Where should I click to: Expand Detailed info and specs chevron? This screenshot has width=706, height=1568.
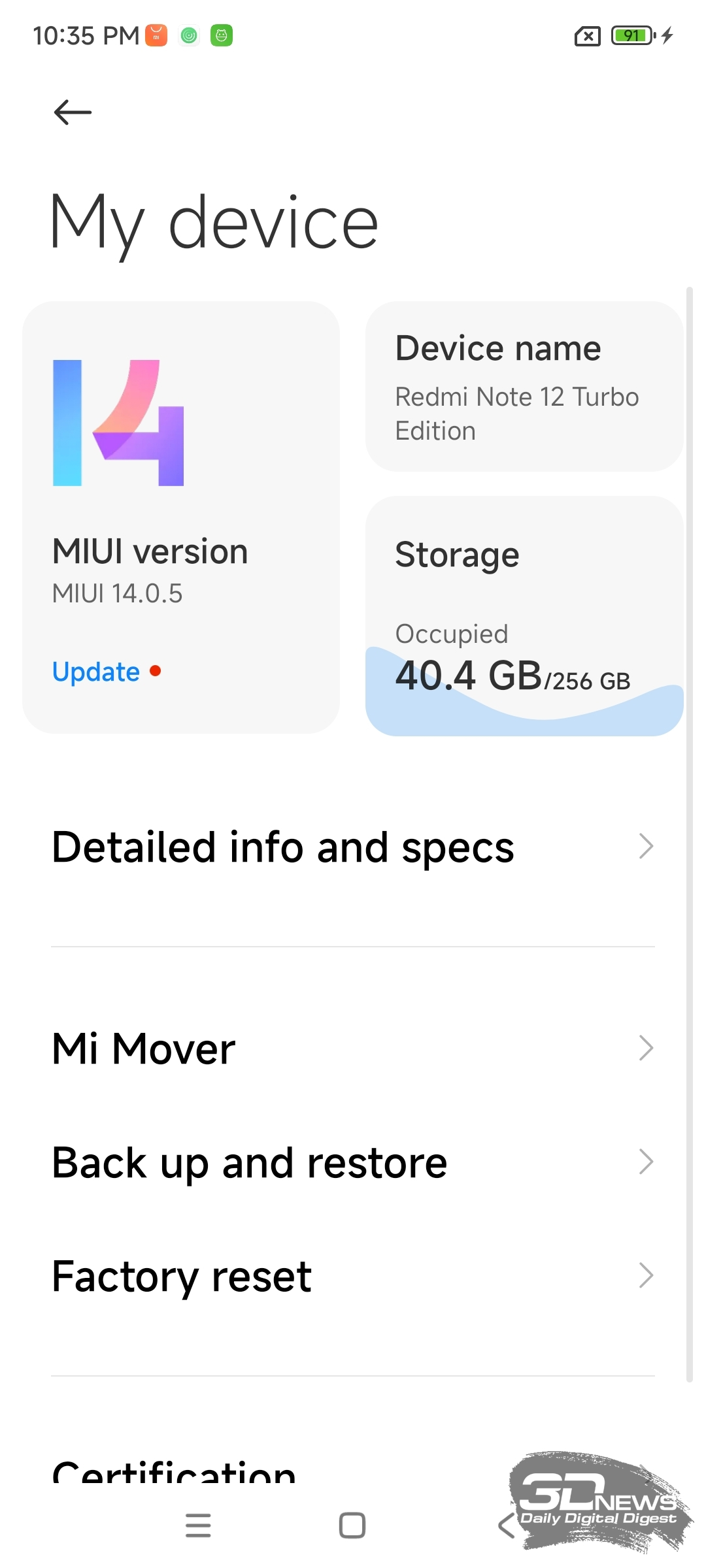[646, 846]
